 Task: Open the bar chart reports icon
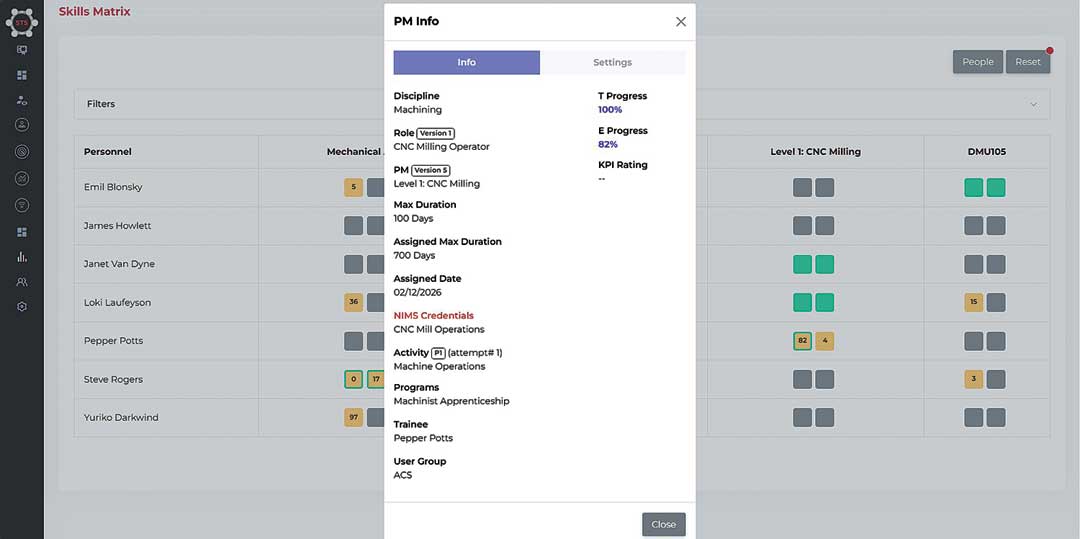[x=22, y=257]
